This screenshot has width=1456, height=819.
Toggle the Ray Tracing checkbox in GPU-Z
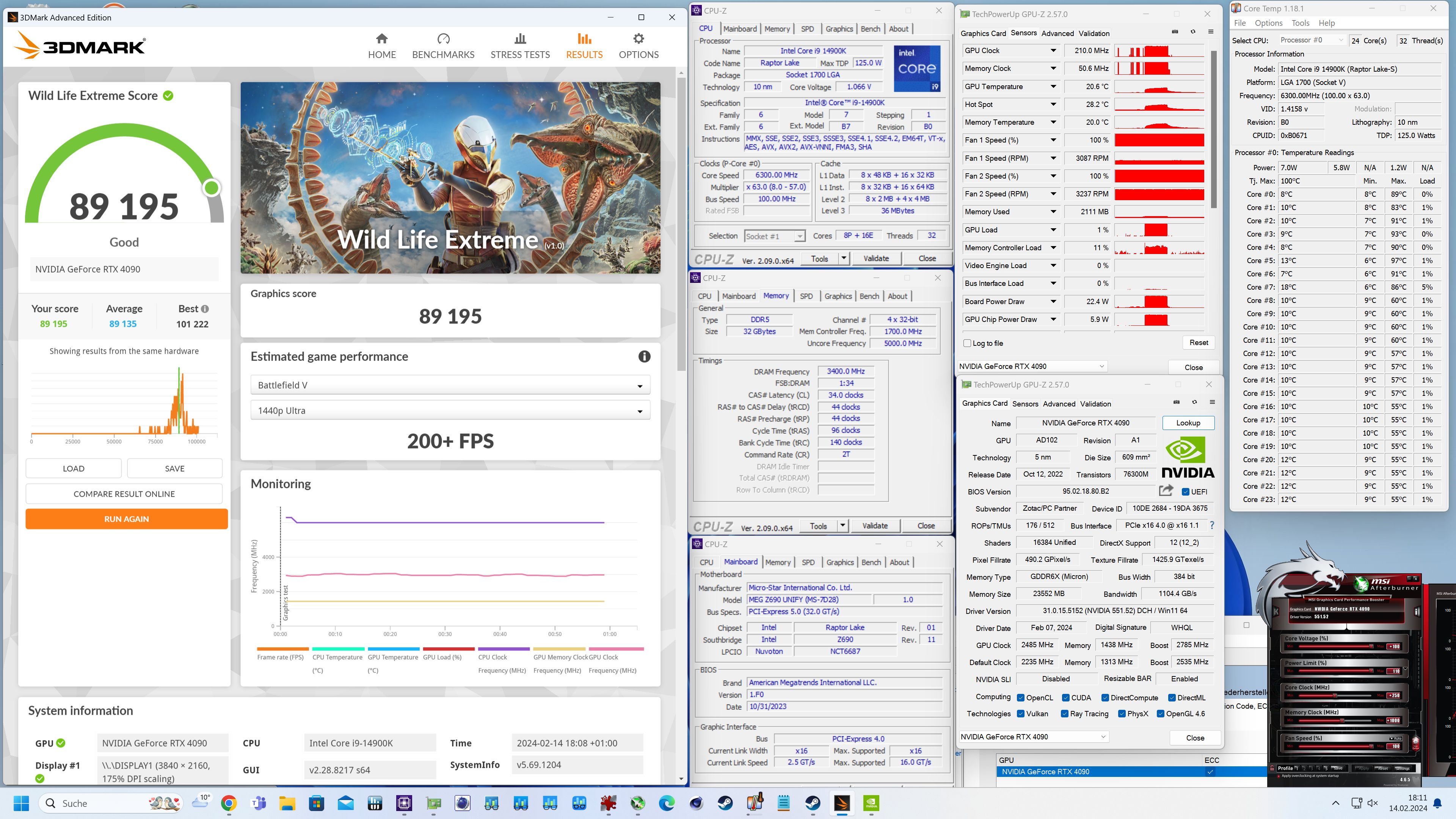point(1065,714)
